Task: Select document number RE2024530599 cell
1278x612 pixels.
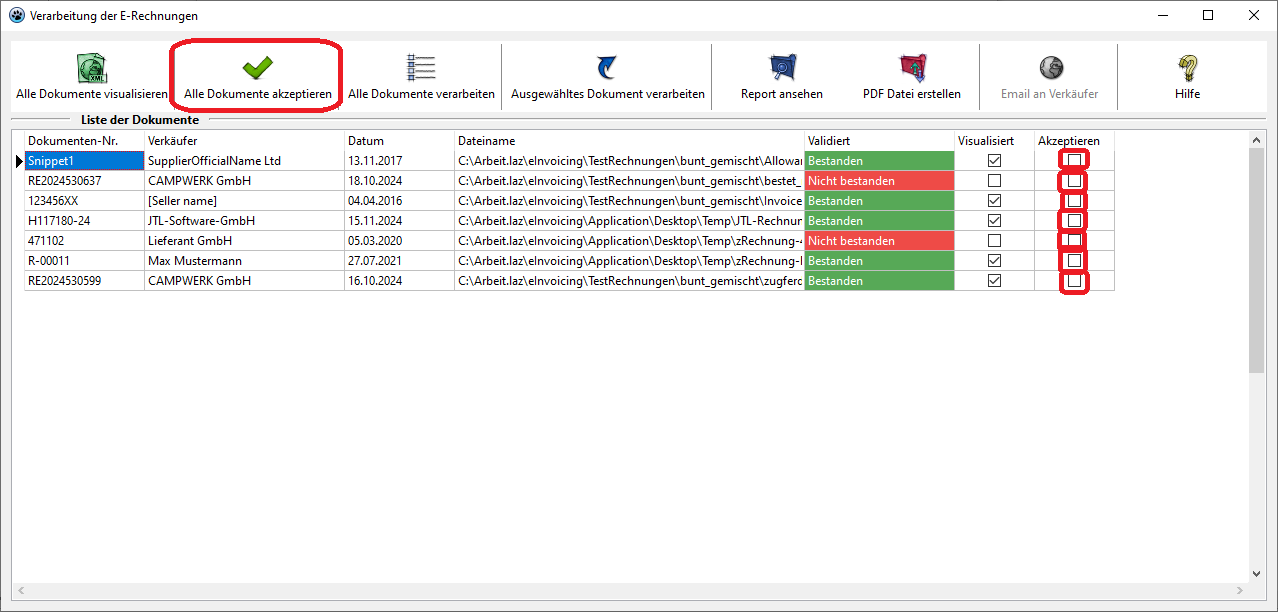Action: coord(84,281)
